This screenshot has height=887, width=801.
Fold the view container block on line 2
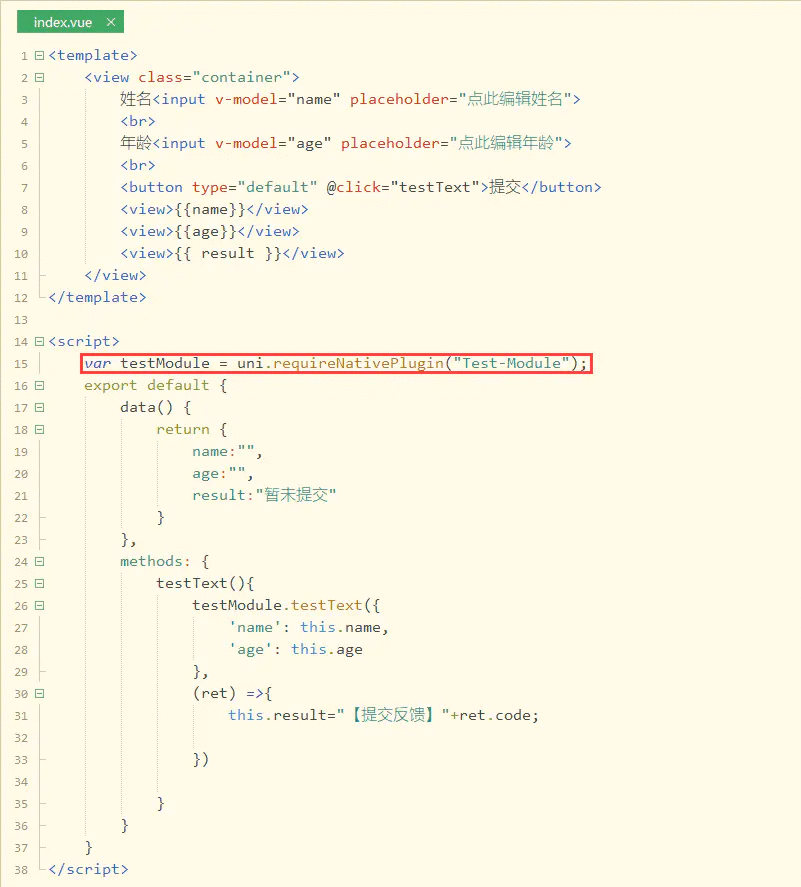[39, 77]
